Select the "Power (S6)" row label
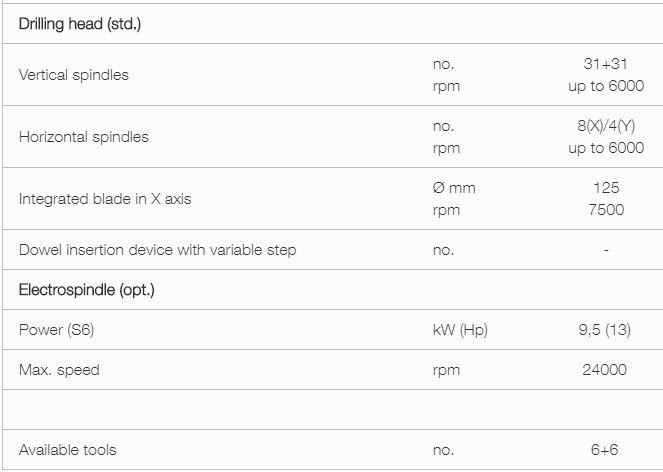The height and width of the screenshot is (472, 663). click(56, 330)
